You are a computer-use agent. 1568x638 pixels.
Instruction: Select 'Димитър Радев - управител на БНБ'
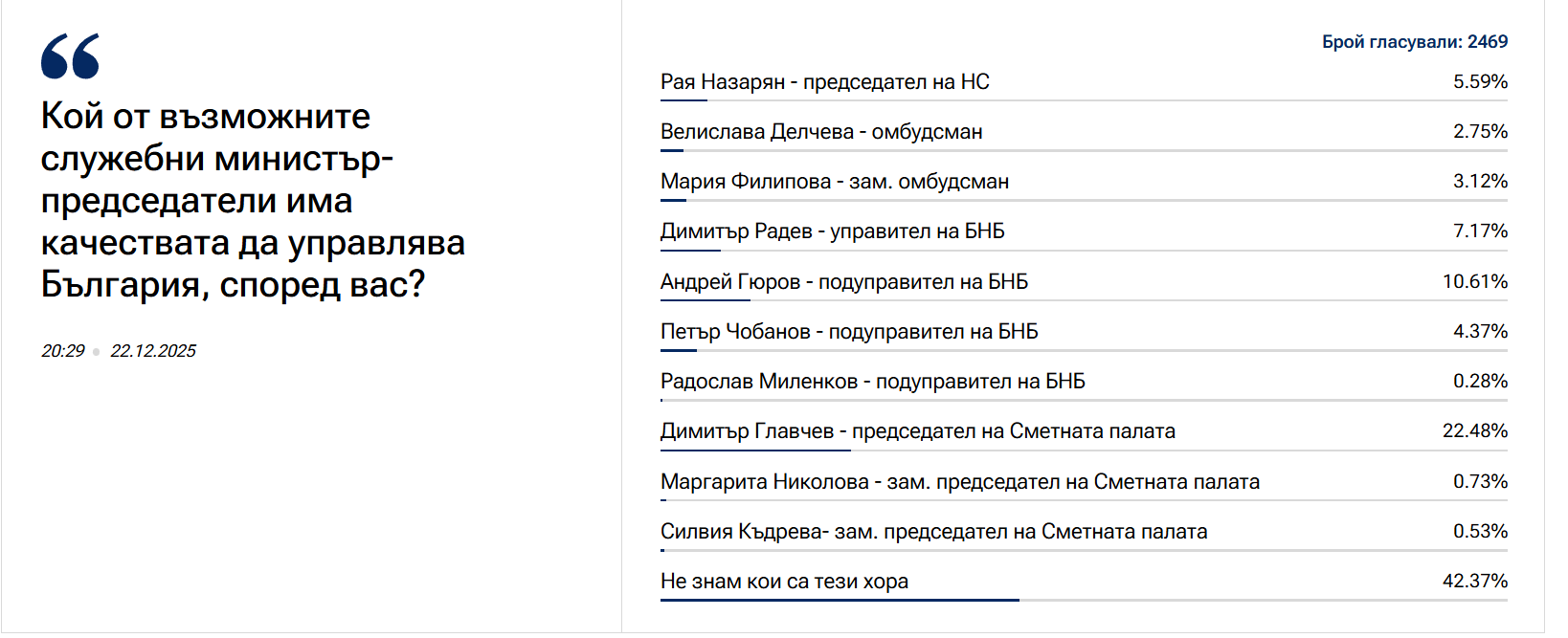tap(832, 231)
